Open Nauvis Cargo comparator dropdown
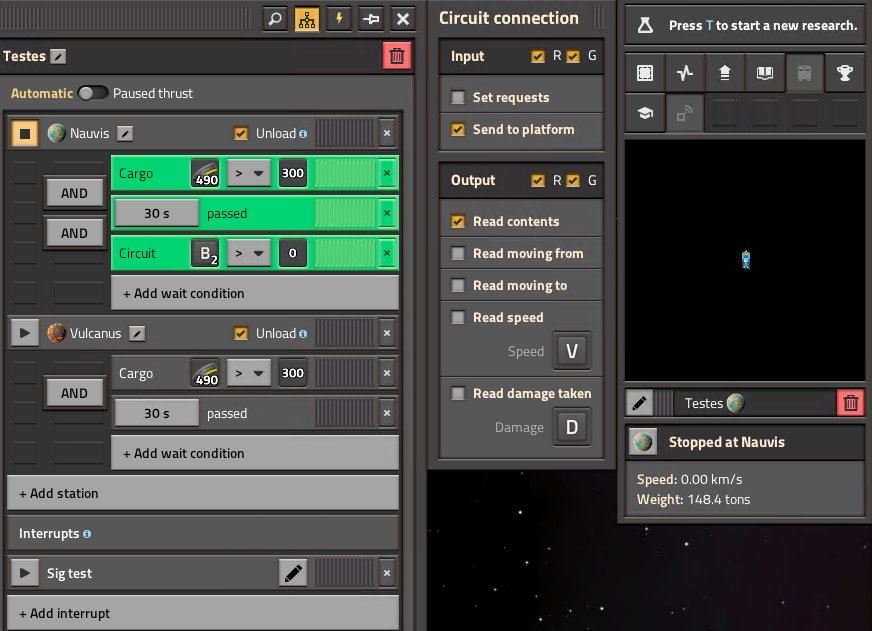 [249, 173]
